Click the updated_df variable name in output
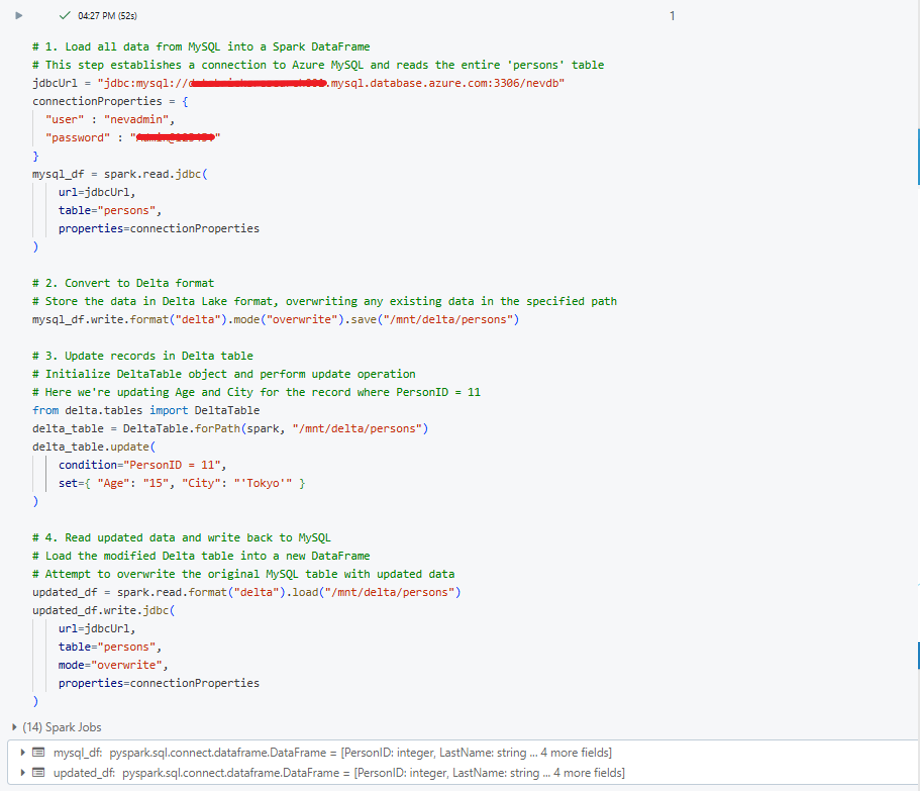 click(83, 773)
